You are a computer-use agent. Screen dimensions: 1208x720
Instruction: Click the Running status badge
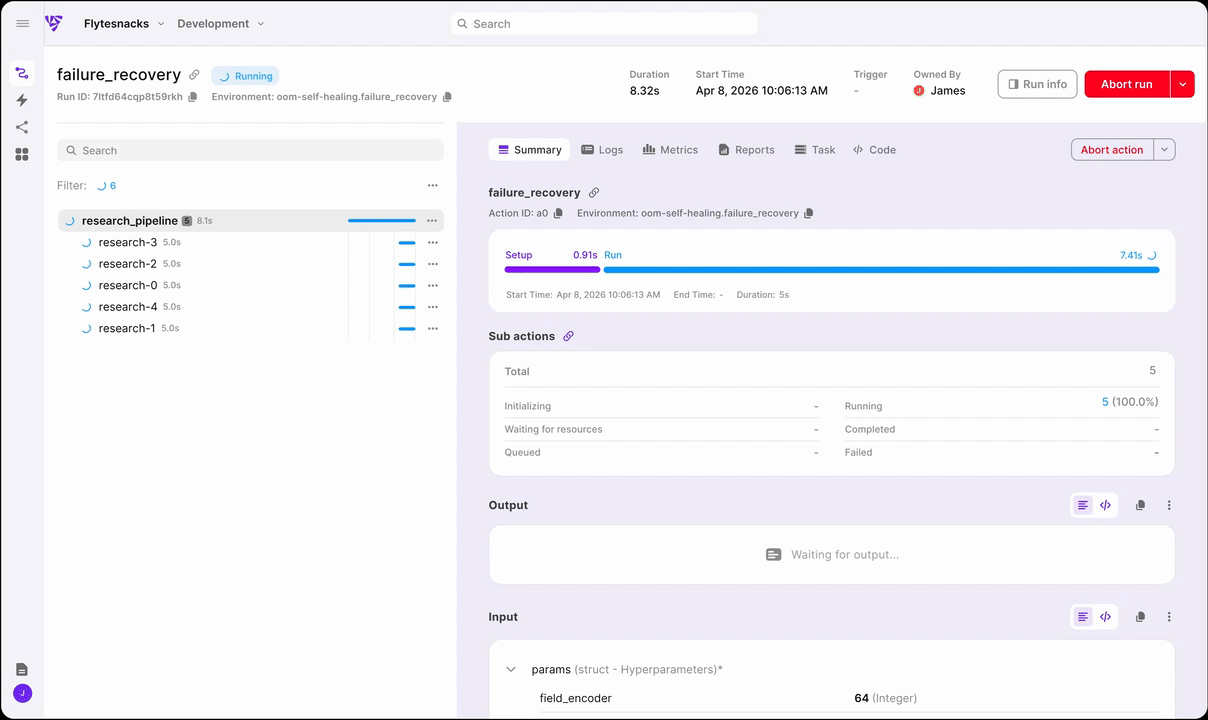245,76
